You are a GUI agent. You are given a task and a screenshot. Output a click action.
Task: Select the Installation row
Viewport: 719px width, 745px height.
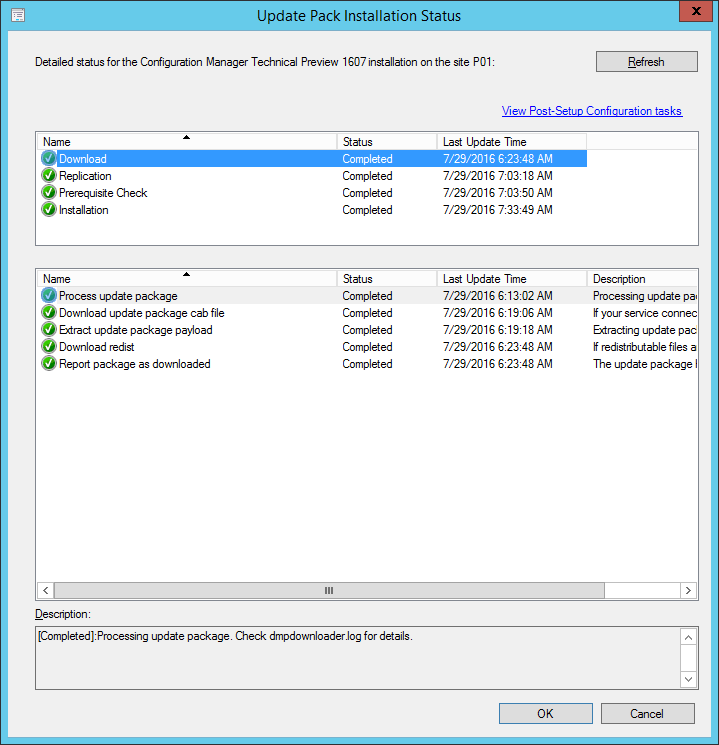click(x=312, y=210)
